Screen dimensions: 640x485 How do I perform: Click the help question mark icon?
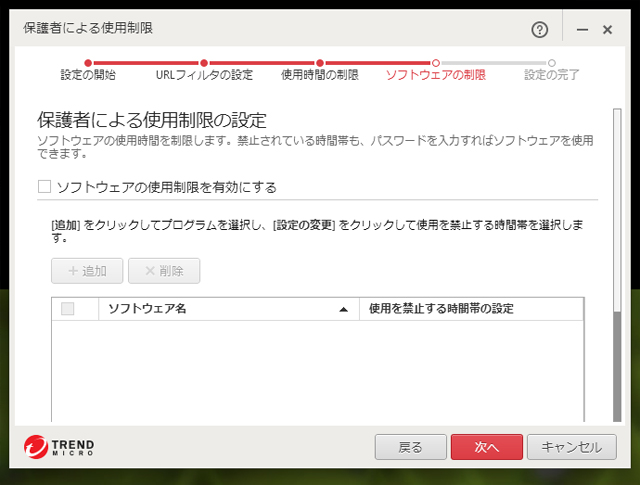(541, 30)
